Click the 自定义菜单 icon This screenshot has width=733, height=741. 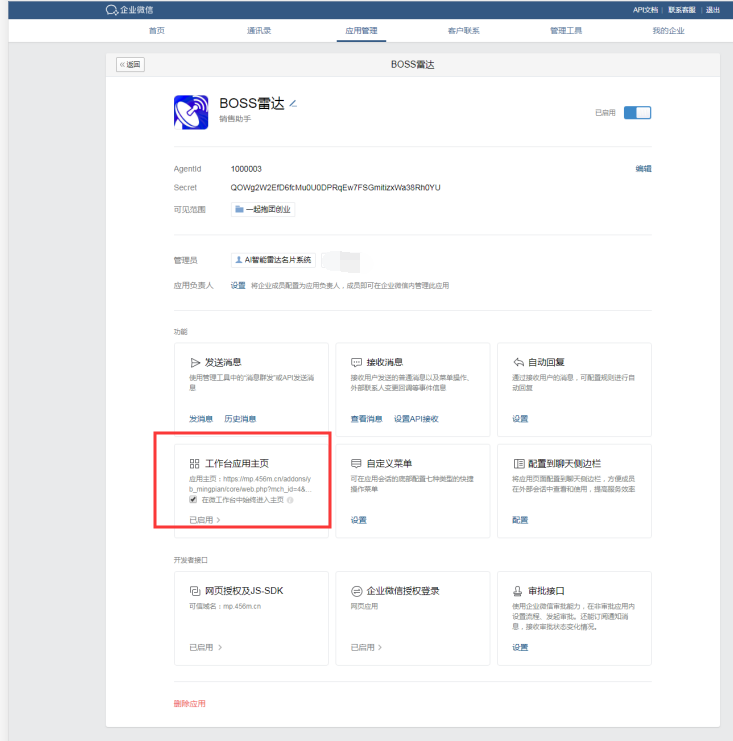356,464
